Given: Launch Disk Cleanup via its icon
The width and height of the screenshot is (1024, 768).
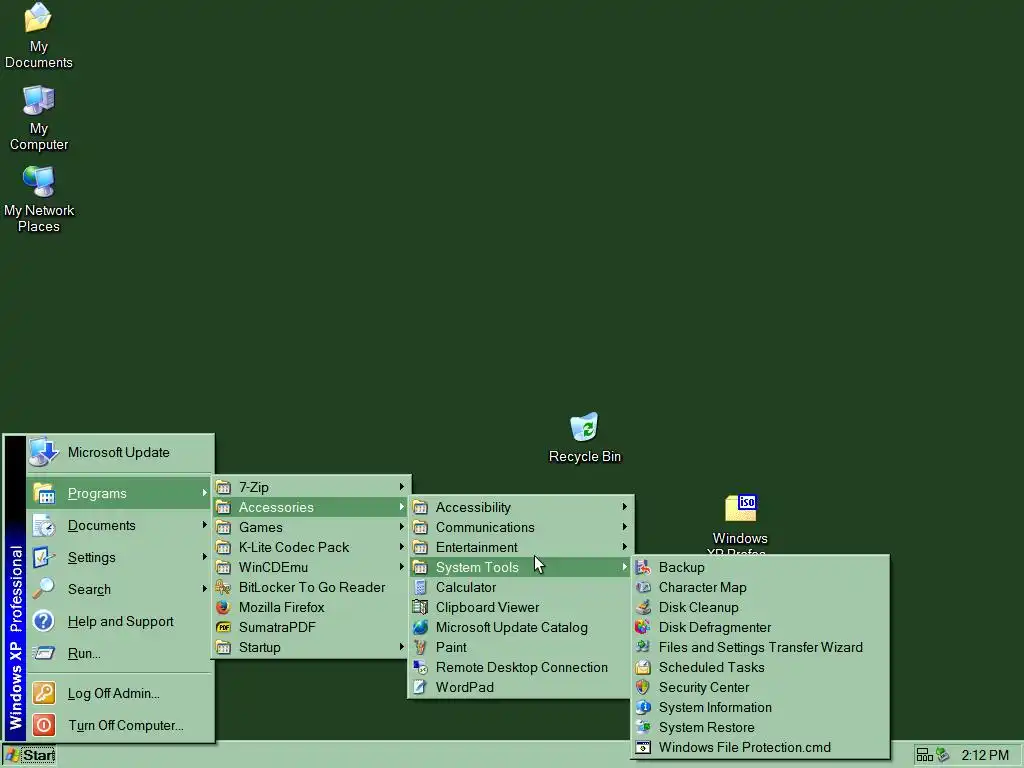Looking at the screenshot, I should click(643, 607).
